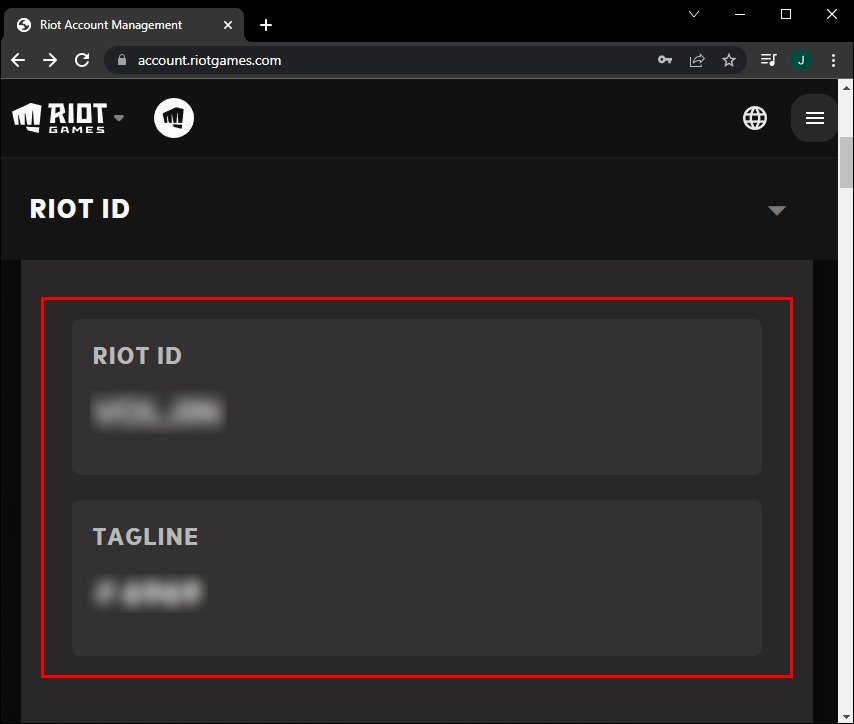The width and height of the screenshot is (854, 724).
Task: Go forward to next page
Action: click(50, 60)
